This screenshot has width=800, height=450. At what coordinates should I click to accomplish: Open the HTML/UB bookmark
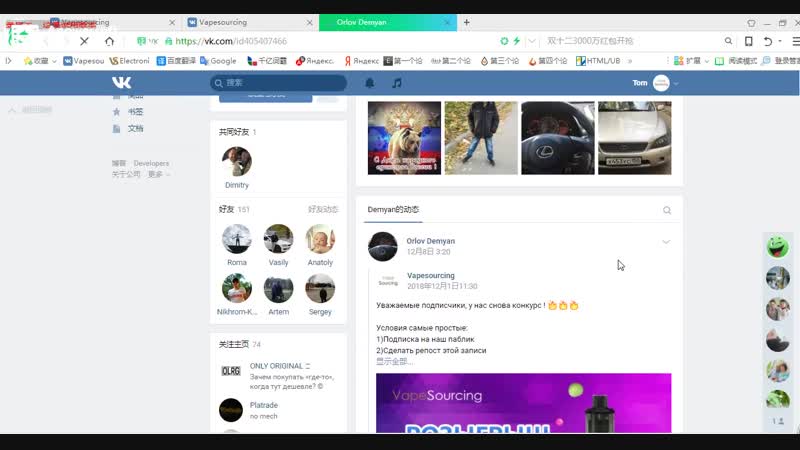(x=598, y=61)
